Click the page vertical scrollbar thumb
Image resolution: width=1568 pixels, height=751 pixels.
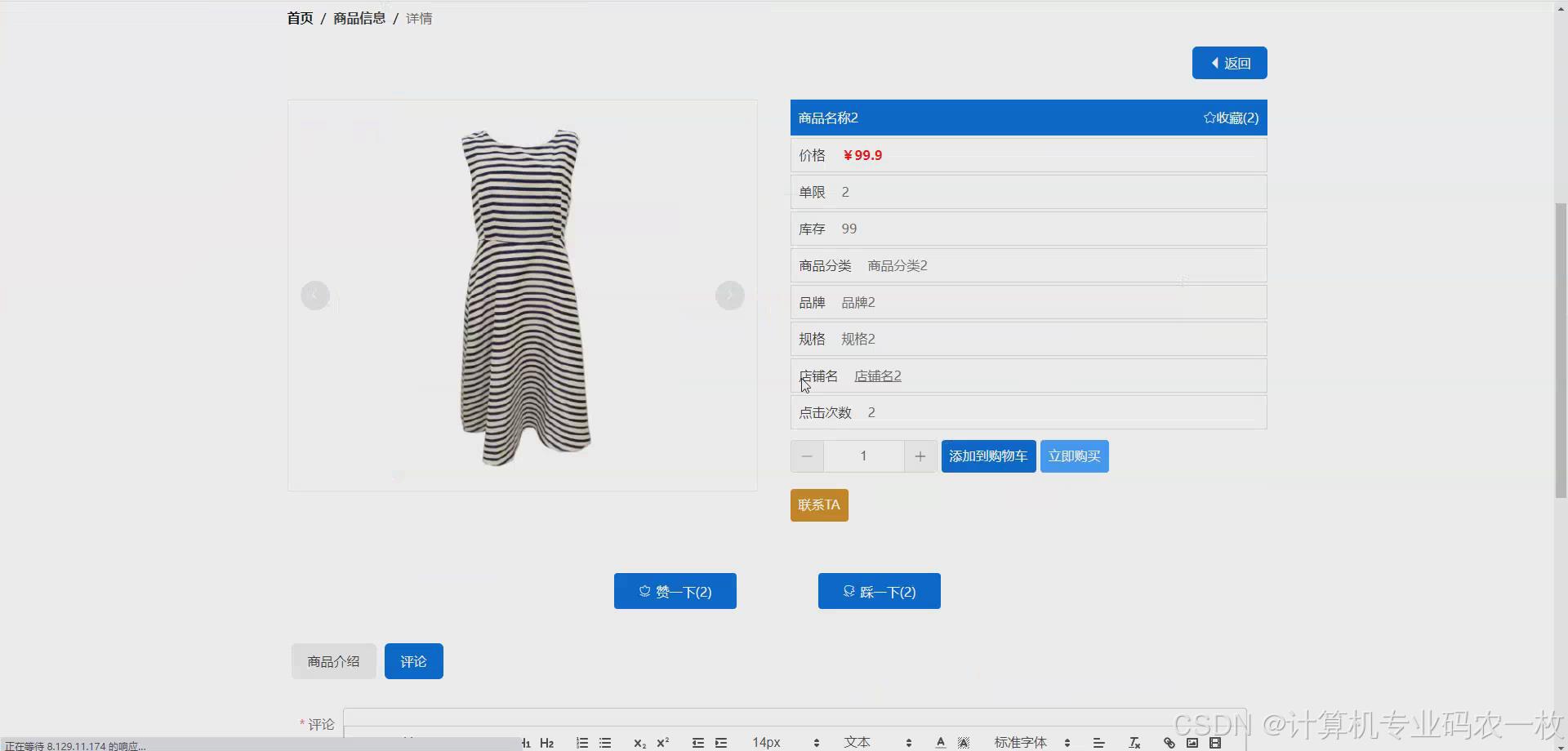click(1561, 350)
